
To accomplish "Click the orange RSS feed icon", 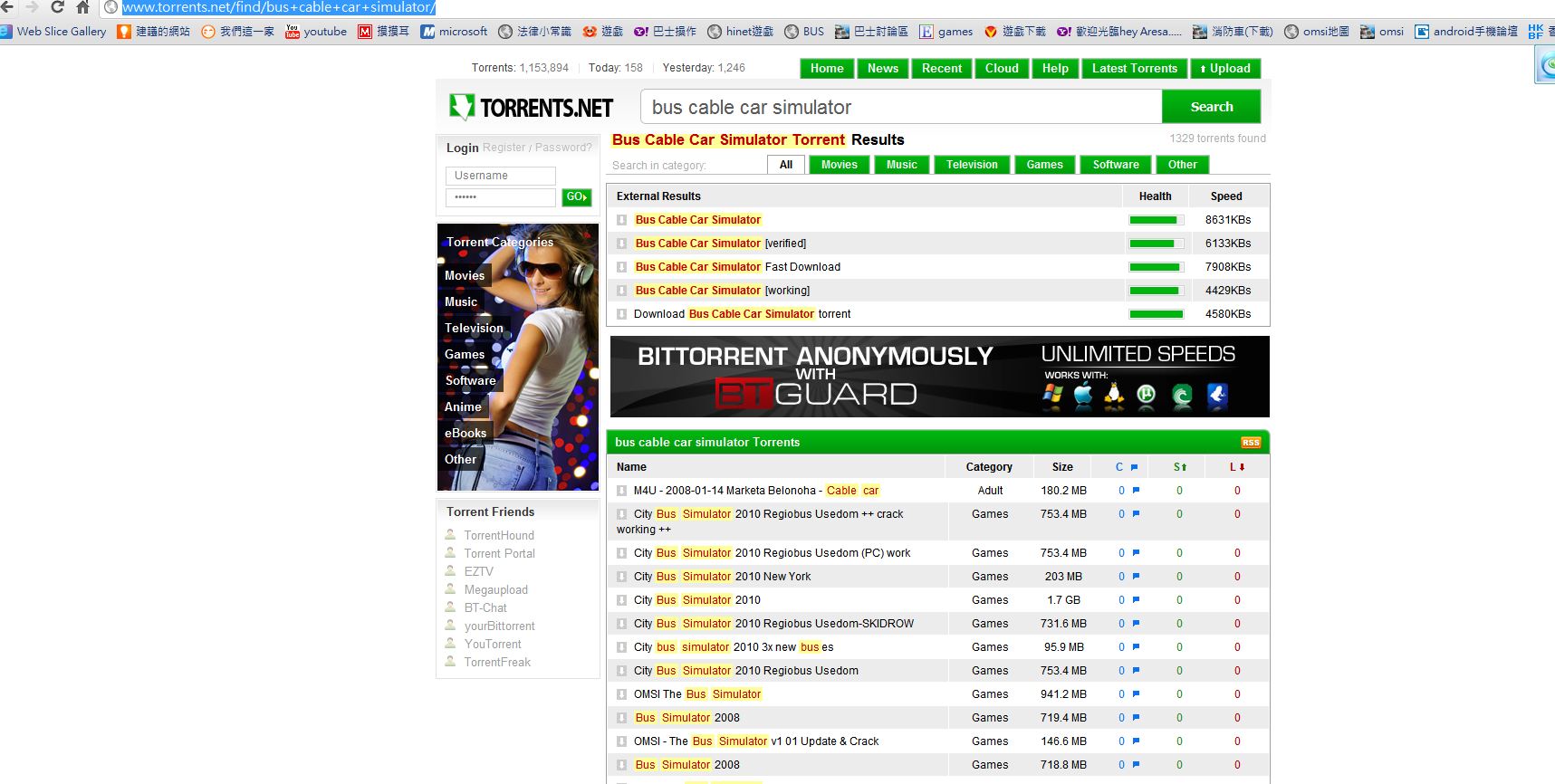I will click(1250, 443).
